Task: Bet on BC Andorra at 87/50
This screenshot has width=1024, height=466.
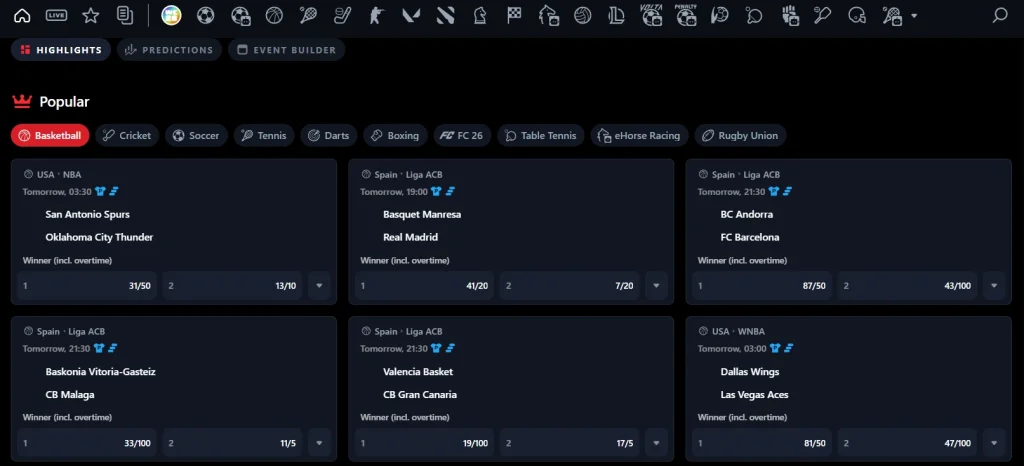Action: click(x=762, y=286)
